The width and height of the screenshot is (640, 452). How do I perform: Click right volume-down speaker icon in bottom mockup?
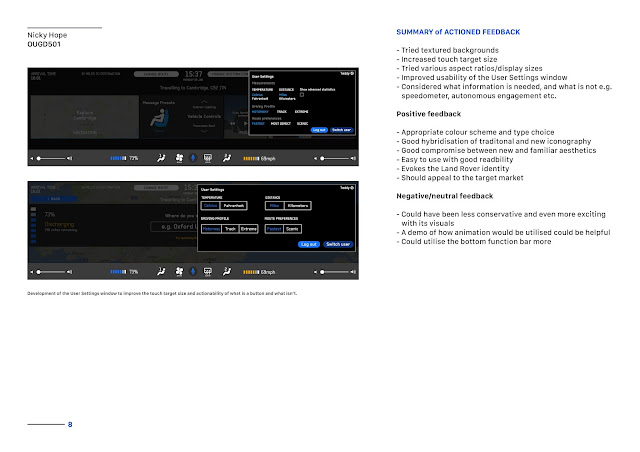(316, 272)
